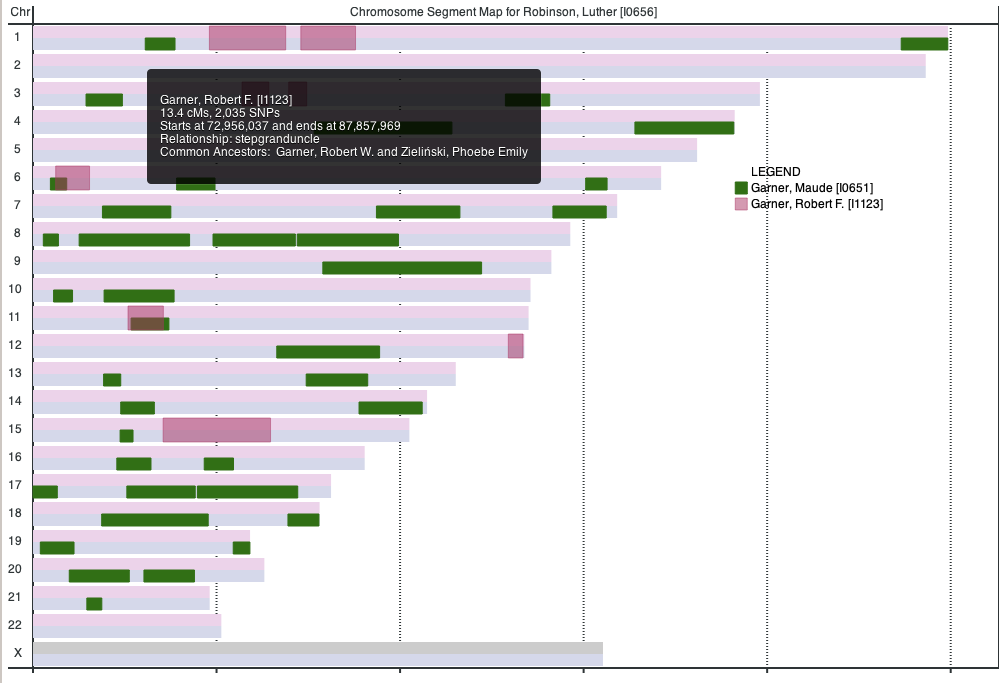Viewport: 1004px width, 683px height.
Task: Select the large pink segment on chromosome 15
Action: click(x=216, y=430)
